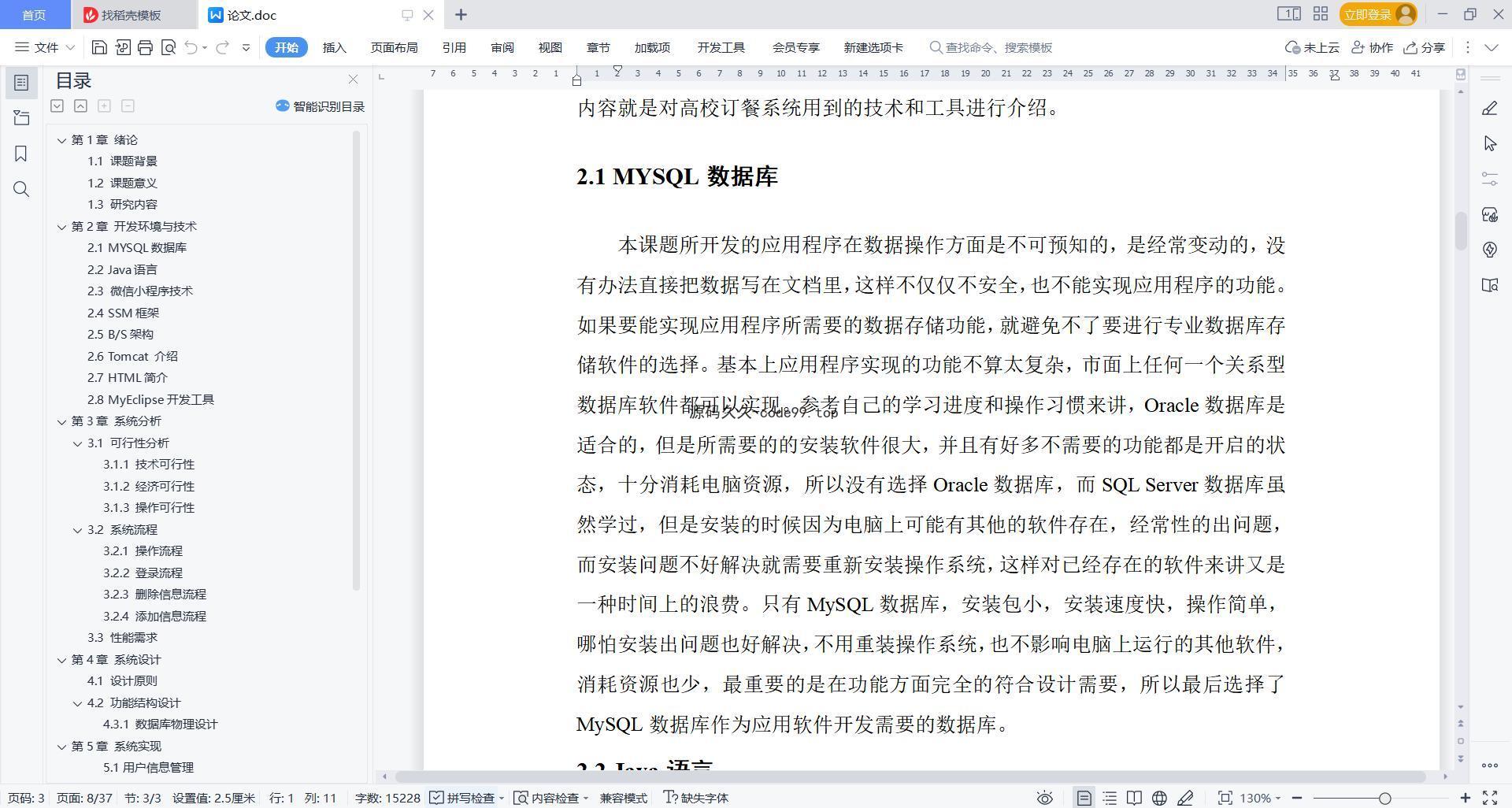The width and height of the screenshot is (1512, 808).
Task: Collapse 第2章 开发环境与技术 node
Action: coord(61,227)
